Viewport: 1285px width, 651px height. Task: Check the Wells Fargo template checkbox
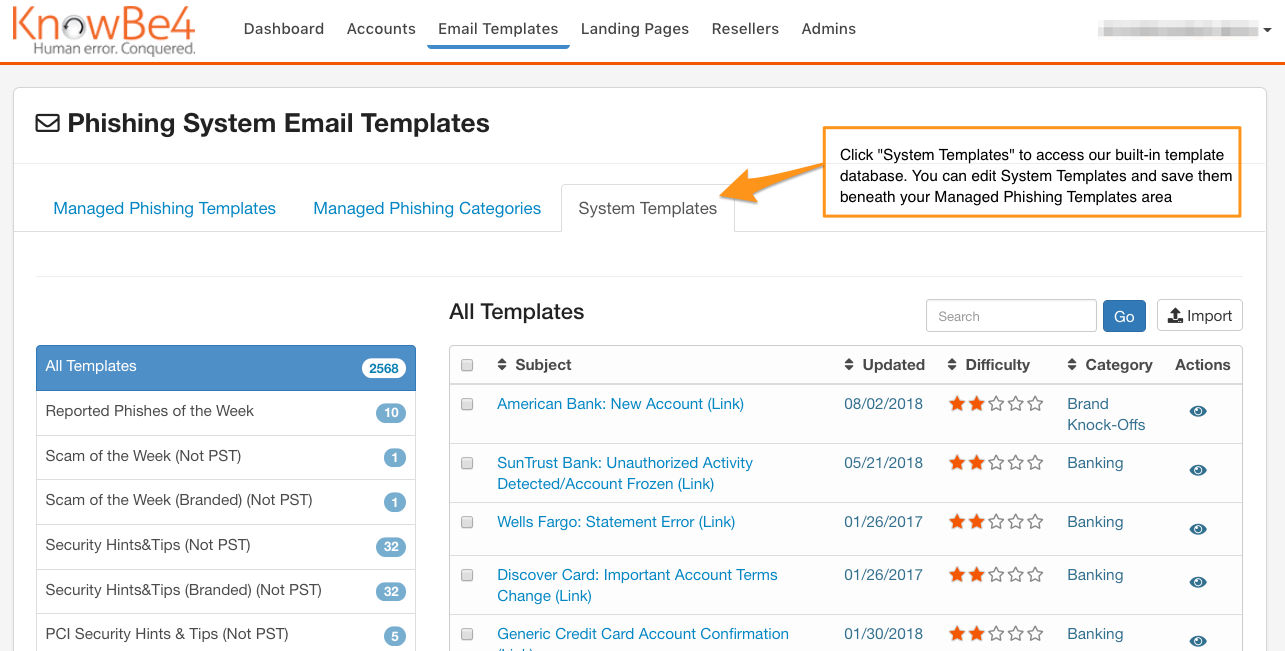click(x=467, y=522)
